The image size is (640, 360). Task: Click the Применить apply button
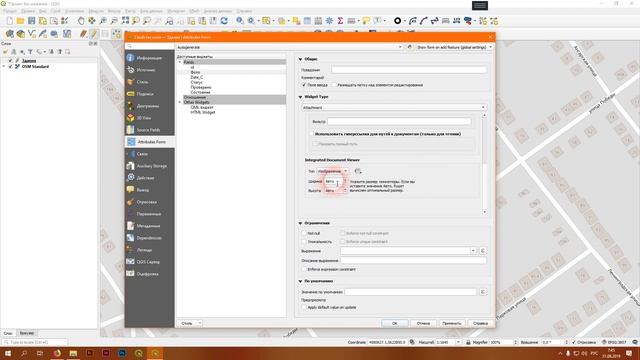[452, 323]
